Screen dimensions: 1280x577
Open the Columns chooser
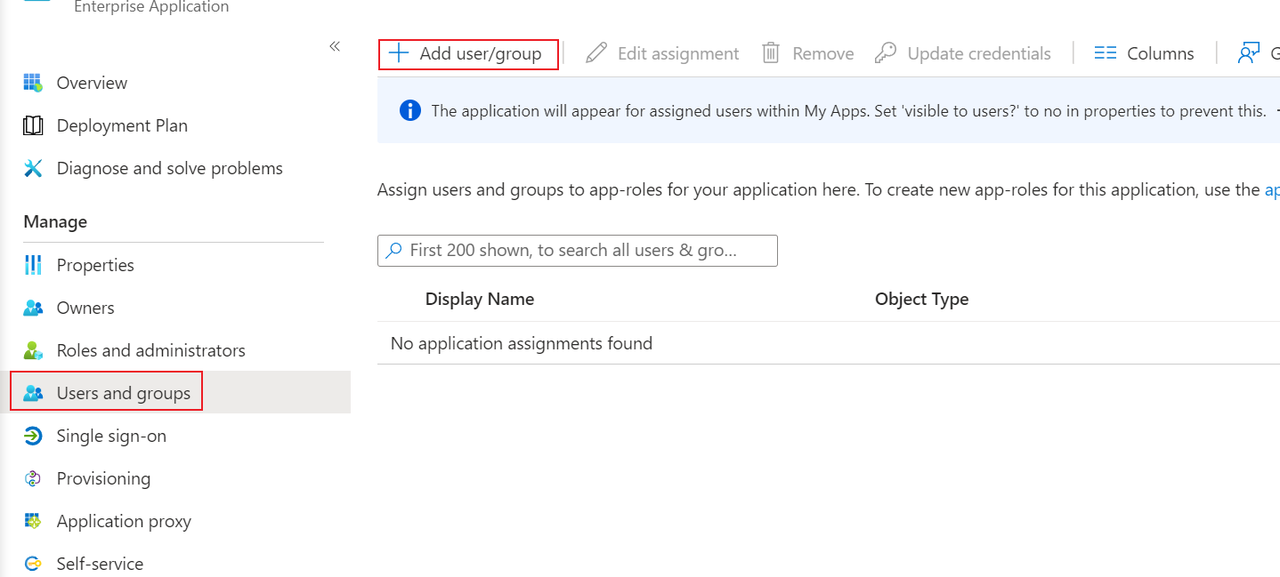click(1144, 54)
